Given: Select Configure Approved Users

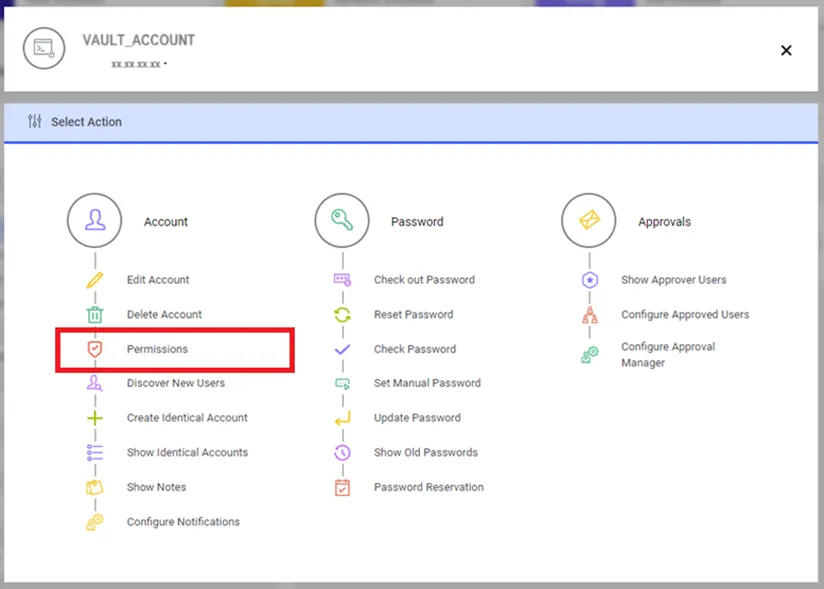Looking at the screenshot, I should click(685, 315).
